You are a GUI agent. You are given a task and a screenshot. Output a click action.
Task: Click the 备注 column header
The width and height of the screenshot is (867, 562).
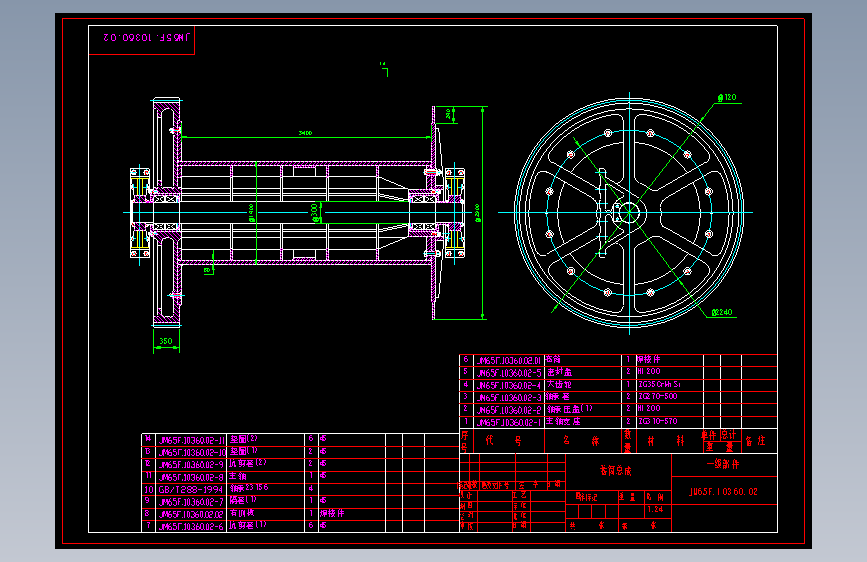pyautogui.click(x=756, y=441)
